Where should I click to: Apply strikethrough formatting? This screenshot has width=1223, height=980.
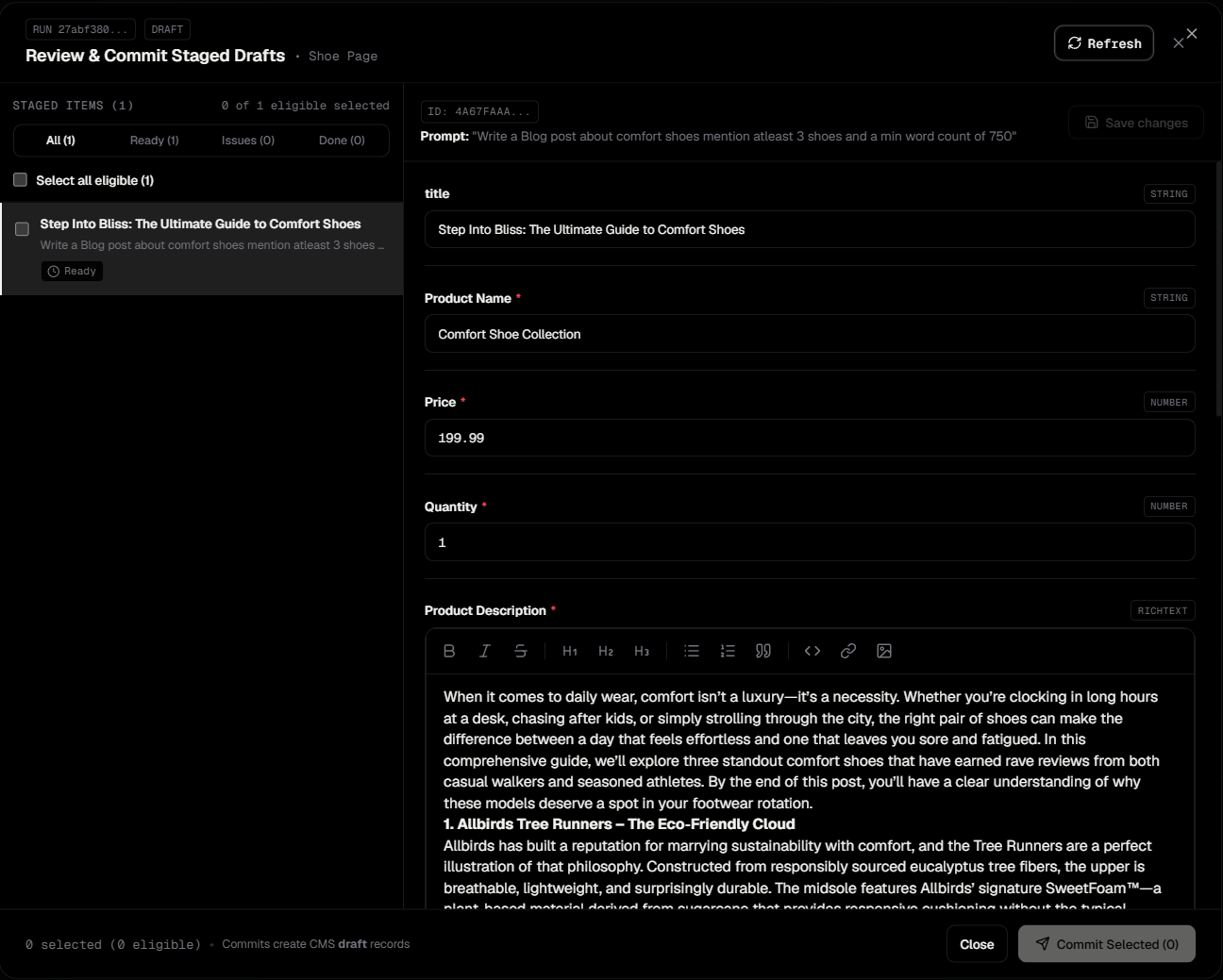[521, 651]
